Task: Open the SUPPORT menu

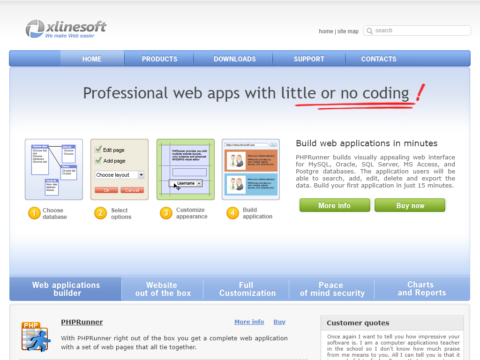Action: [309, 59]
